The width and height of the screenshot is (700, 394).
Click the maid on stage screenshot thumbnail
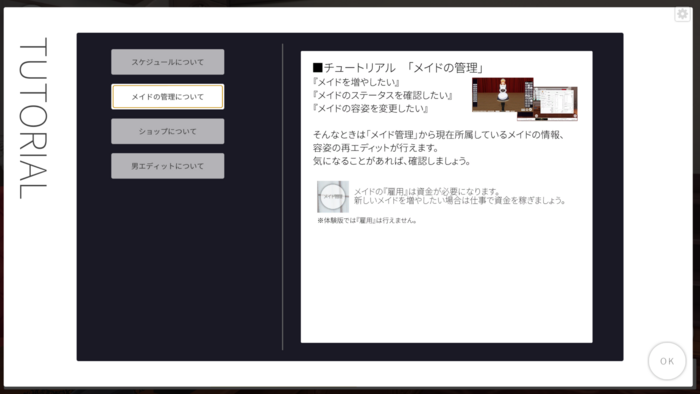(503, 95)
